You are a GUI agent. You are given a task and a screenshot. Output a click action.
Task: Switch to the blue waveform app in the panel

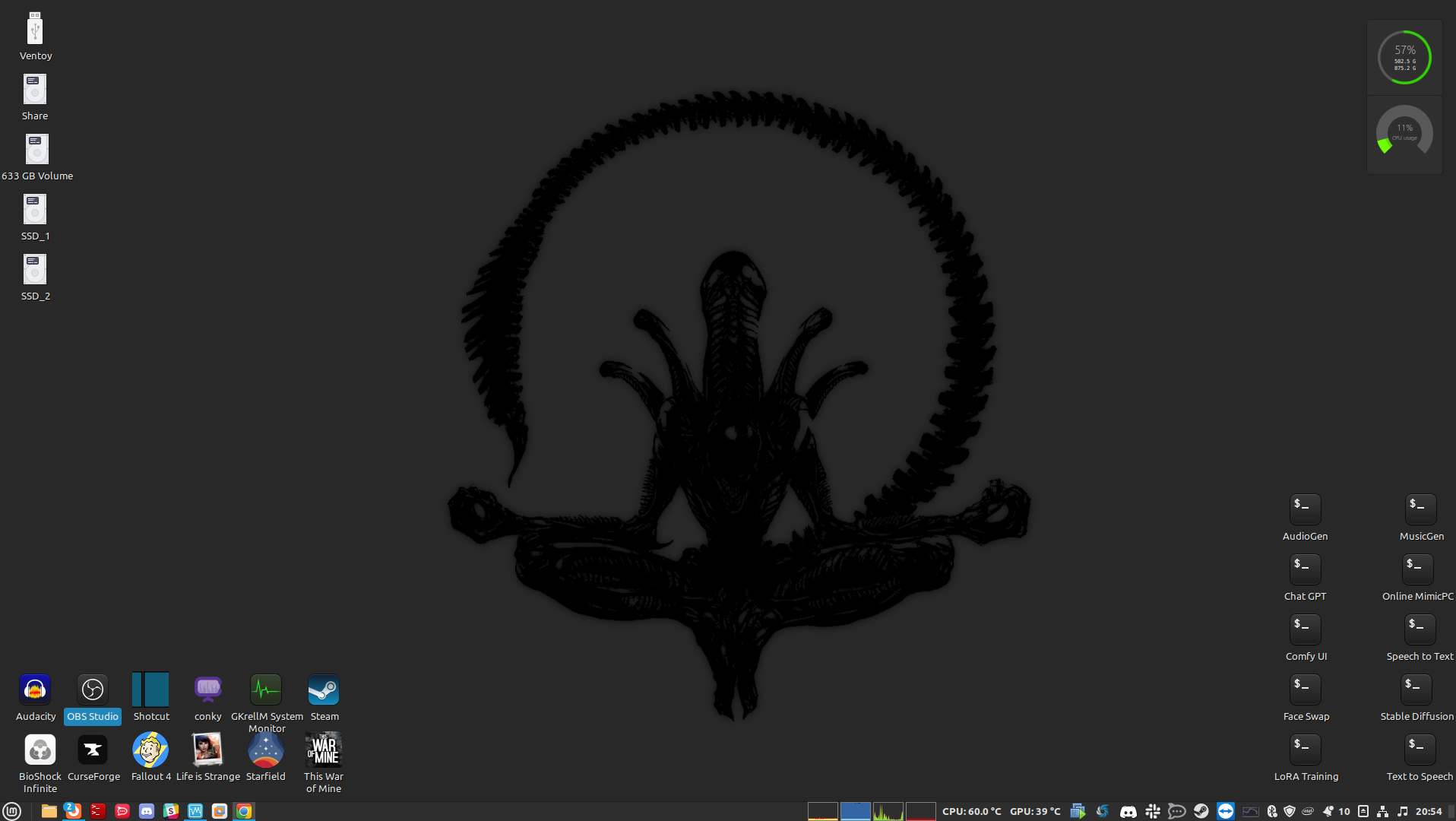pos(195,811)
